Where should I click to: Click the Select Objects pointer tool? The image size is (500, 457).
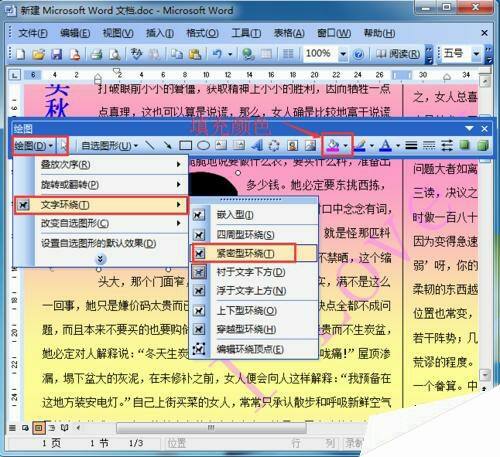[63, 145]
